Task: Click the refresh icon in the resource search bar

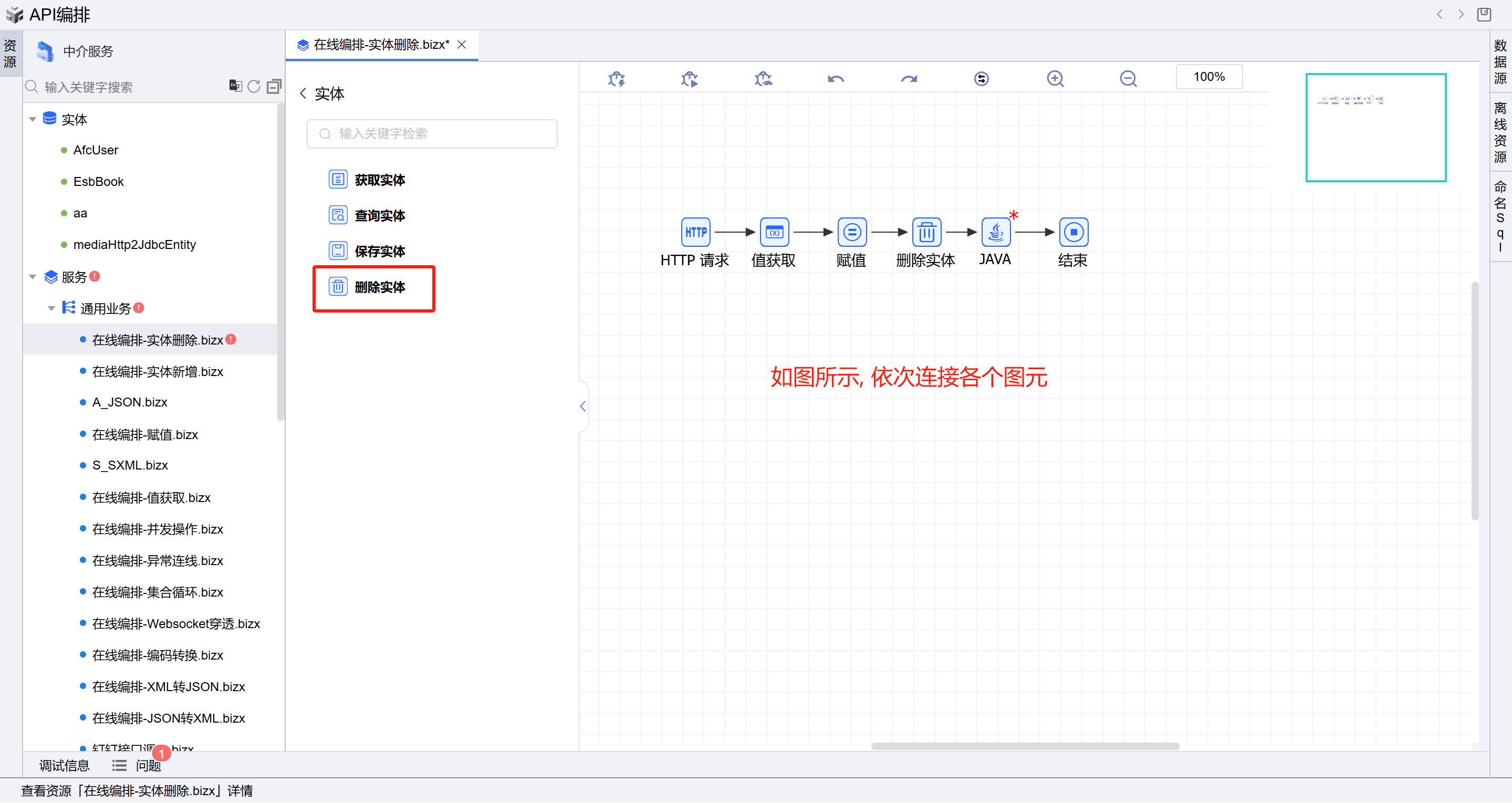Action: [254, 86]
